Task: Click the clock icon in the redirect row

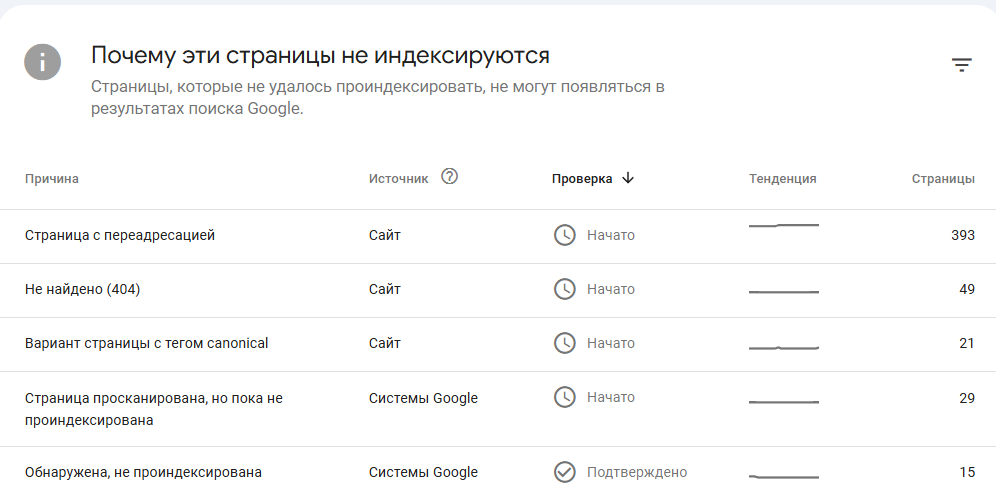Action: pyautogui.click(x=565, y=235)
